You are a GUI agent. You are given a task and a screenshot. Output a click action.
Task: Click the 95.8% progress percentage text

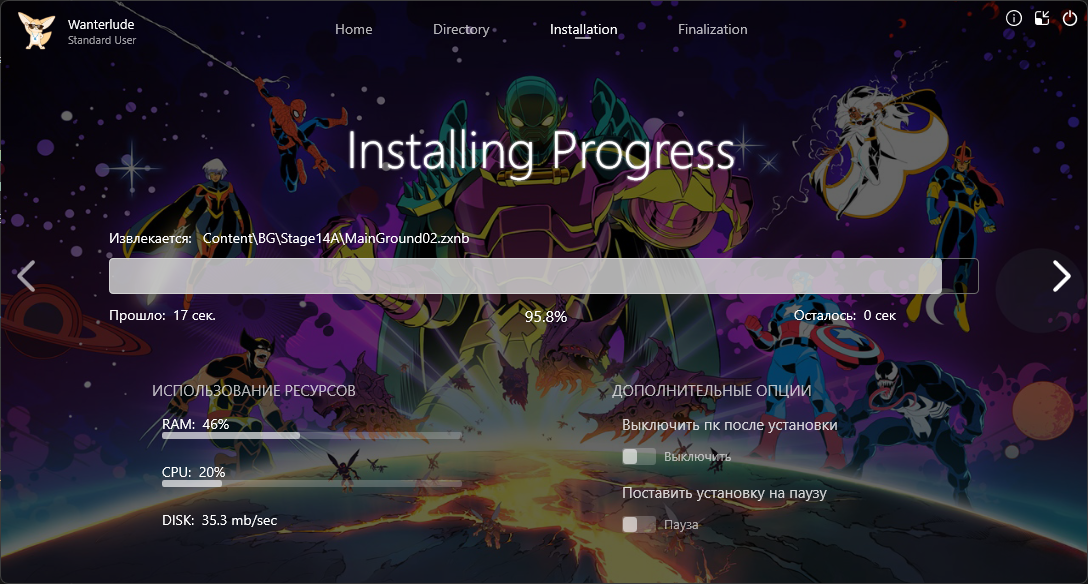[x=545, y=317]
